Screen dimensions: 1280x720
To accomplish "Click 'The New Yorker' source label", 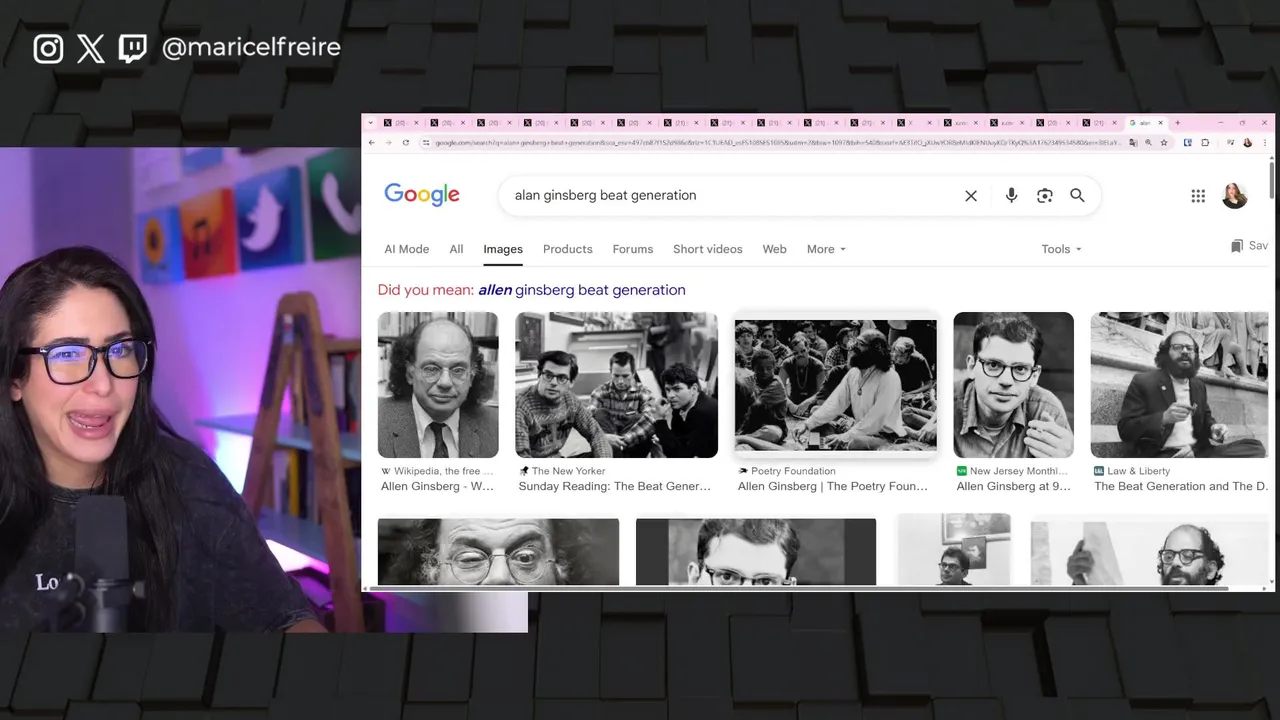I will [x=569, y=471].
